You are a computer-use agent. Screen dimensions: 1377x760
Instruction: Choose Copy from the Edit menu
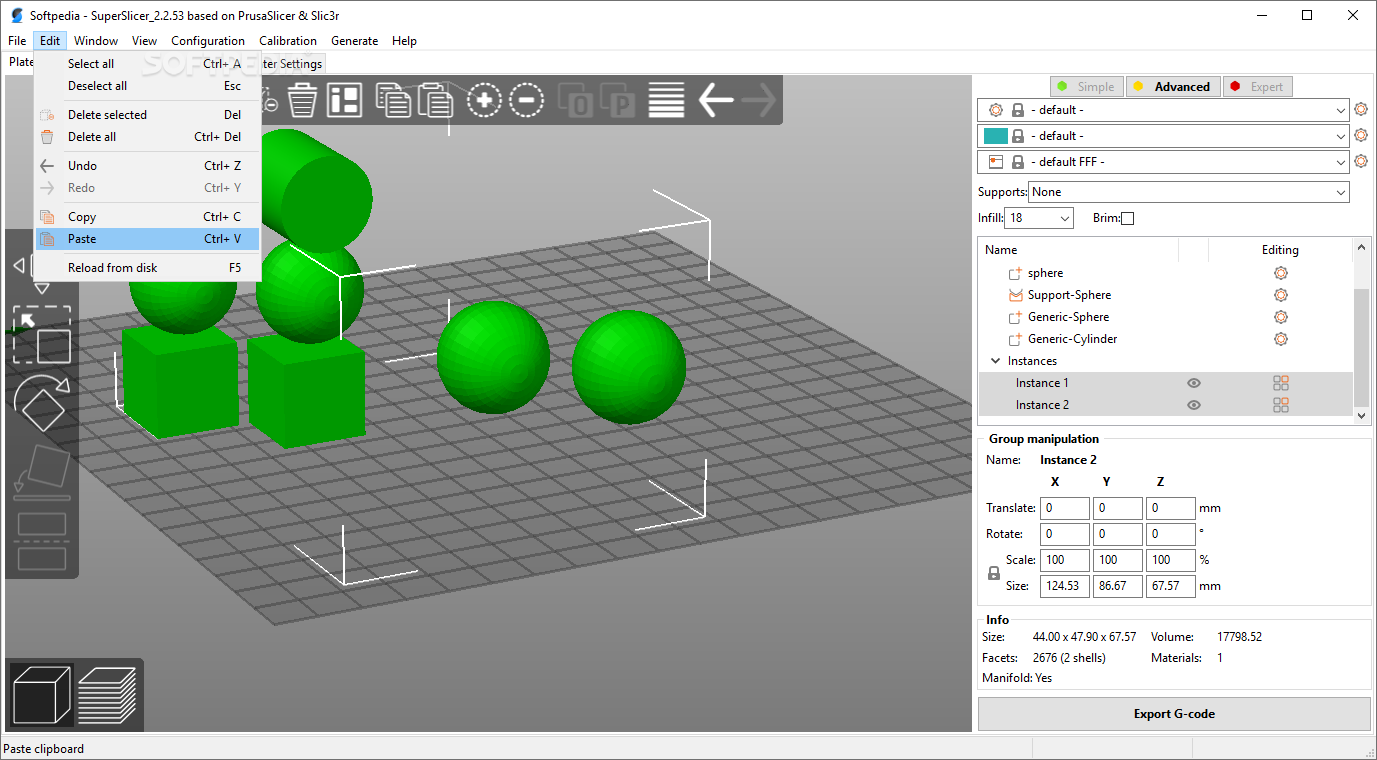pyautogui.click(x=148, y=217)
